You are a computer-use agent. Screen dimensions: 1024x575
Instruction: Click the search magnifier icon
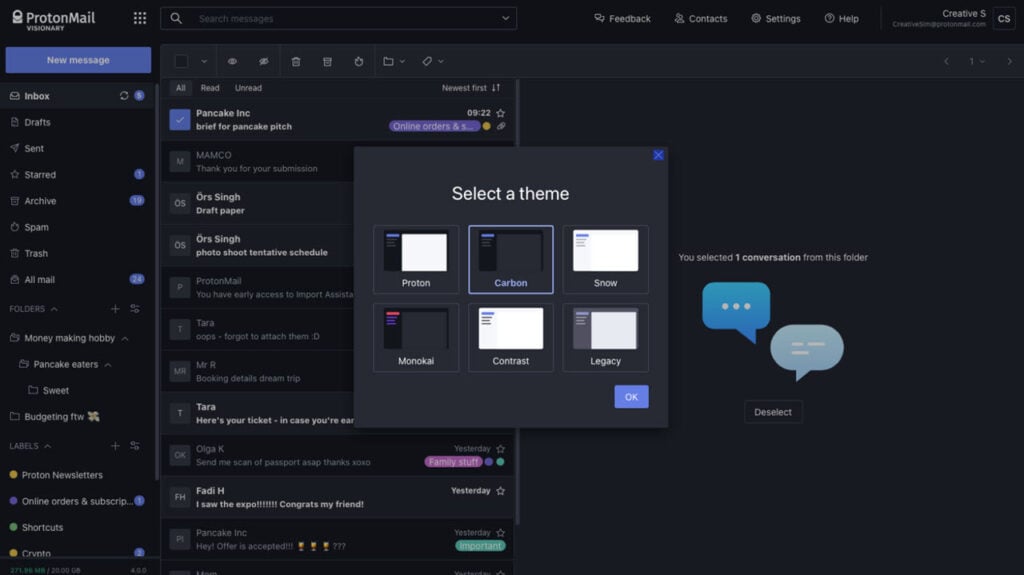[x=176, y=18]
